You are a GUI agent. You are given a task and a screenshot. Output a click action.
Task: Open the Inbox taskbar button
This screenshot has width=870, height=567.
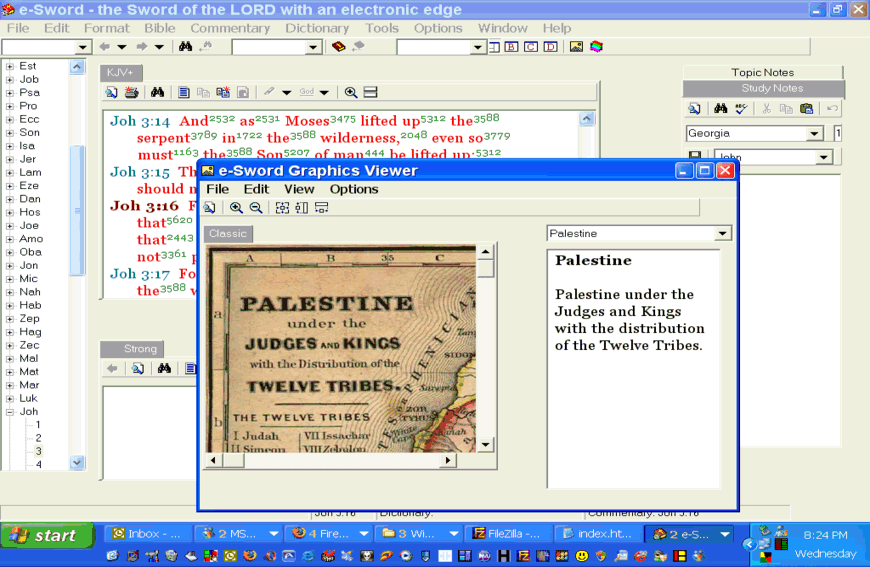[148, 534]
